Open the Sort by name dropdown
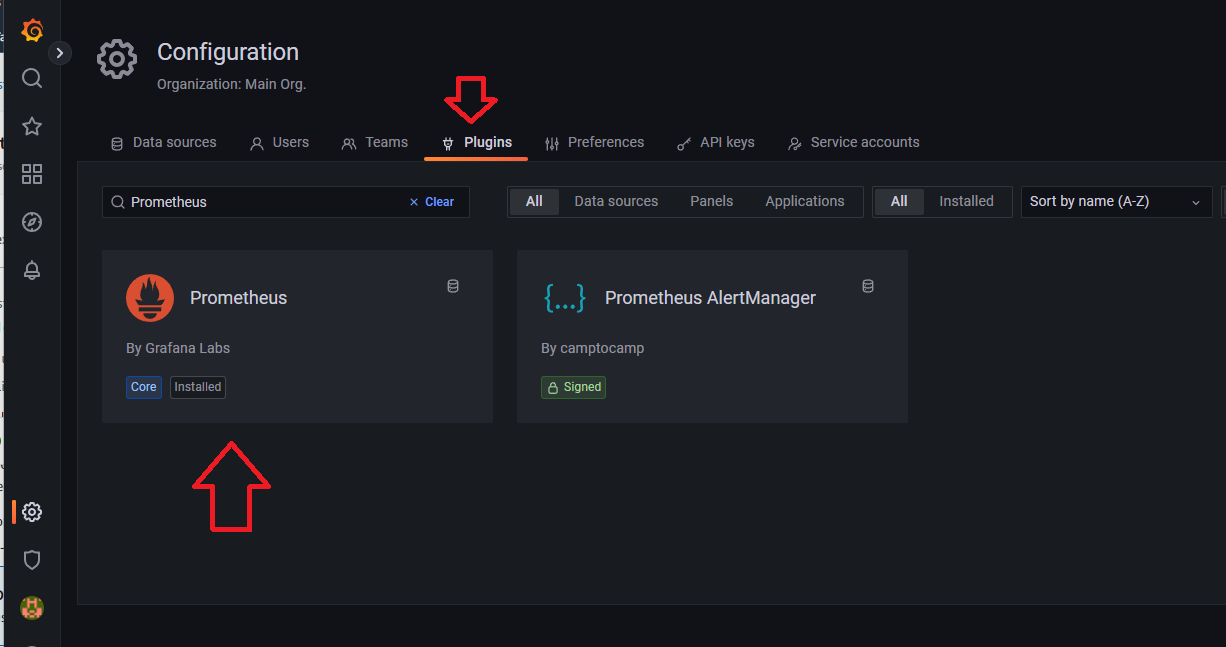The width and height of the screenshot is (1226, 647). pyautogui.click(x=1115, y=201)
